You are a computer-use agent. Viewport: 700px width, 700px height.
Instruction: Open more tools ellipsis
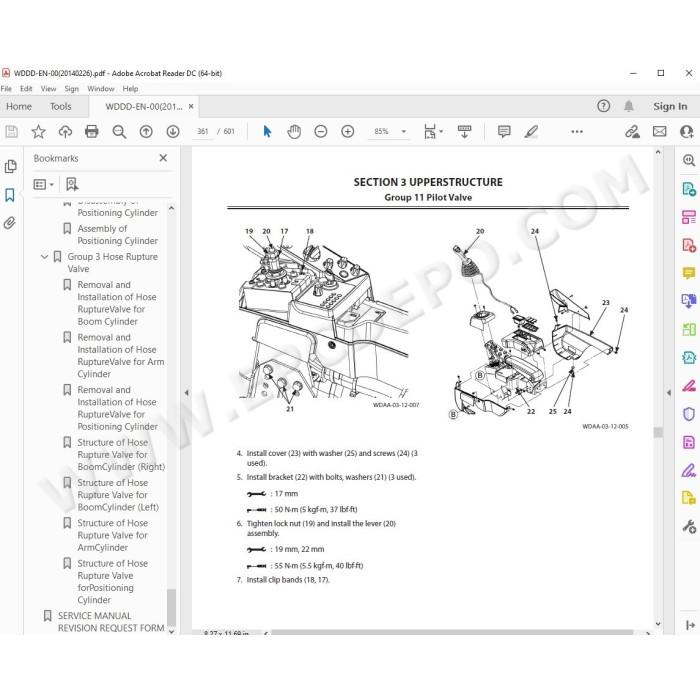pos(577,132)
